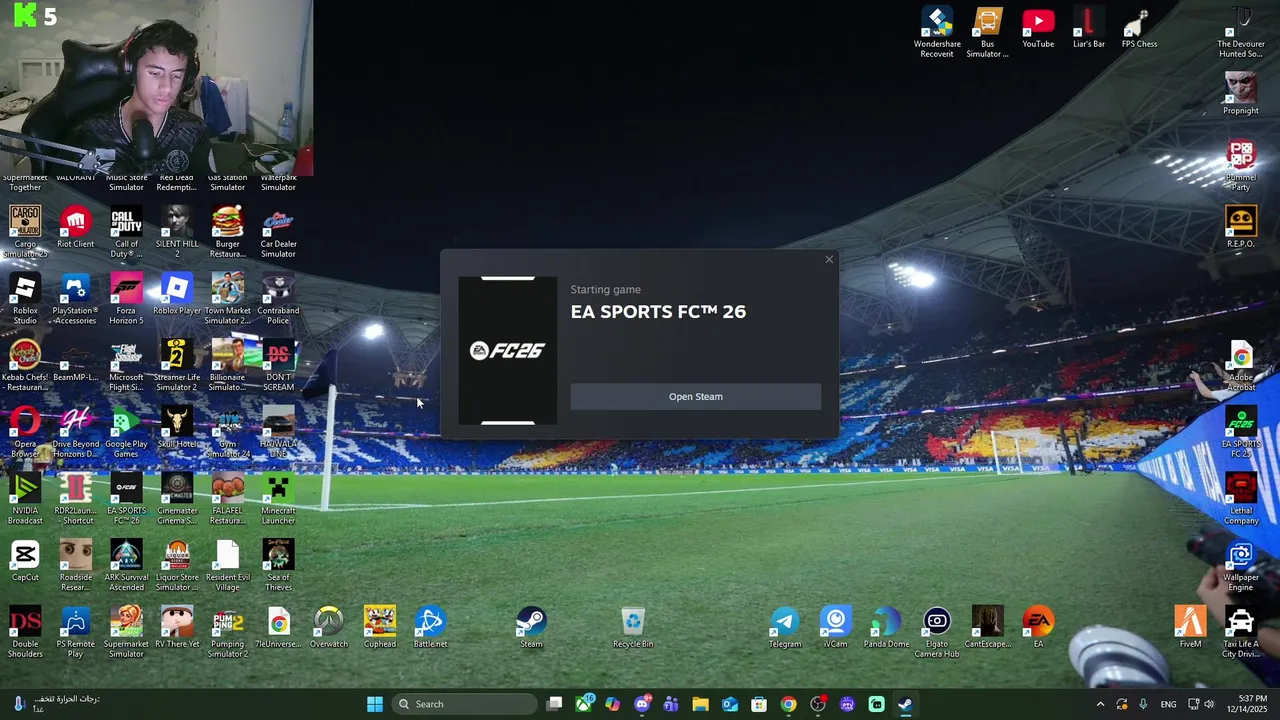This screenshot has height=720, width=1280.
Task: Open File Explorer from the taskbar
Action: point(700,704)
